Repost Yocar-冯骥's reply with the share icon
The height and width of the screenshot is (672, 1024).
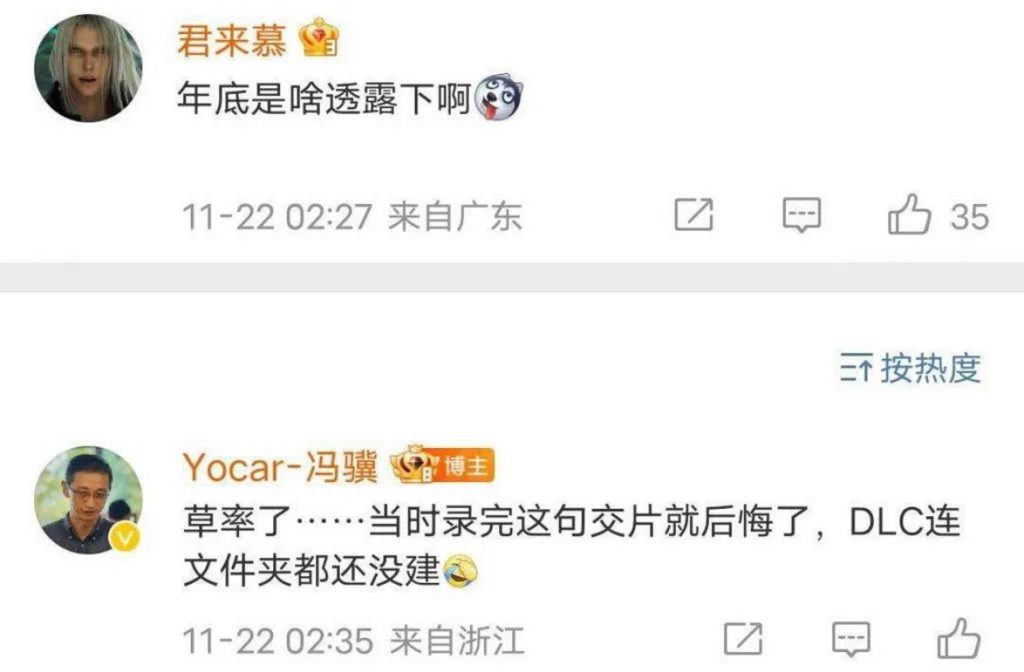pyautogui.click(x=743, y=638)
